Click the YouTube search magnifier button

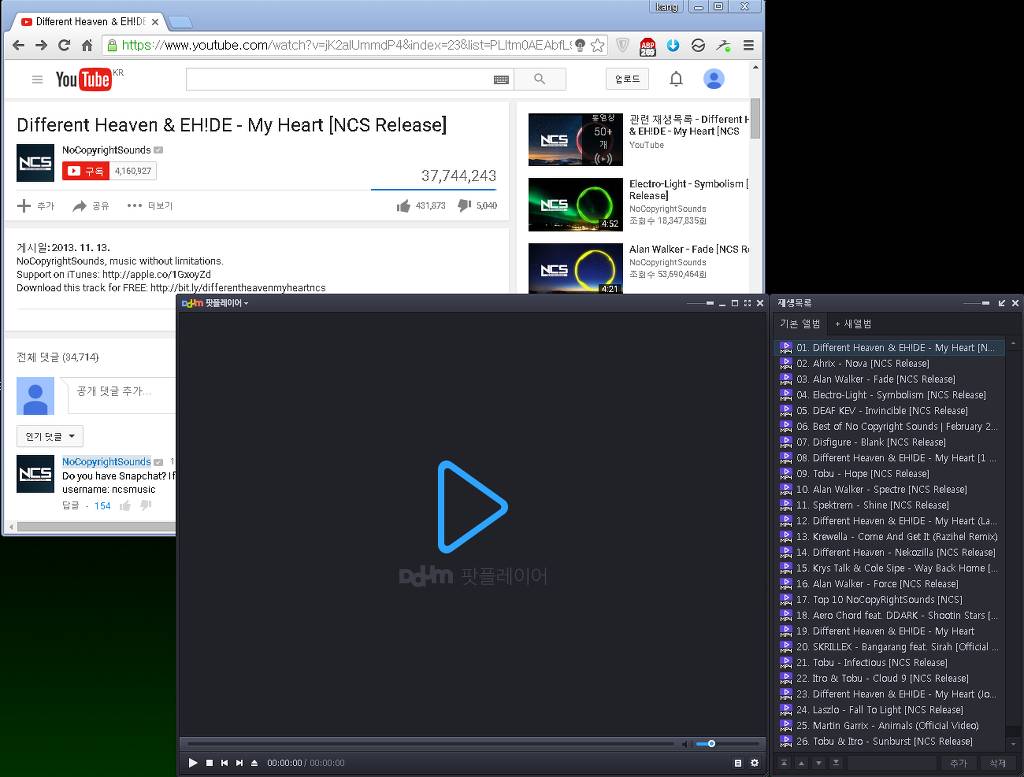coord(540,79)
